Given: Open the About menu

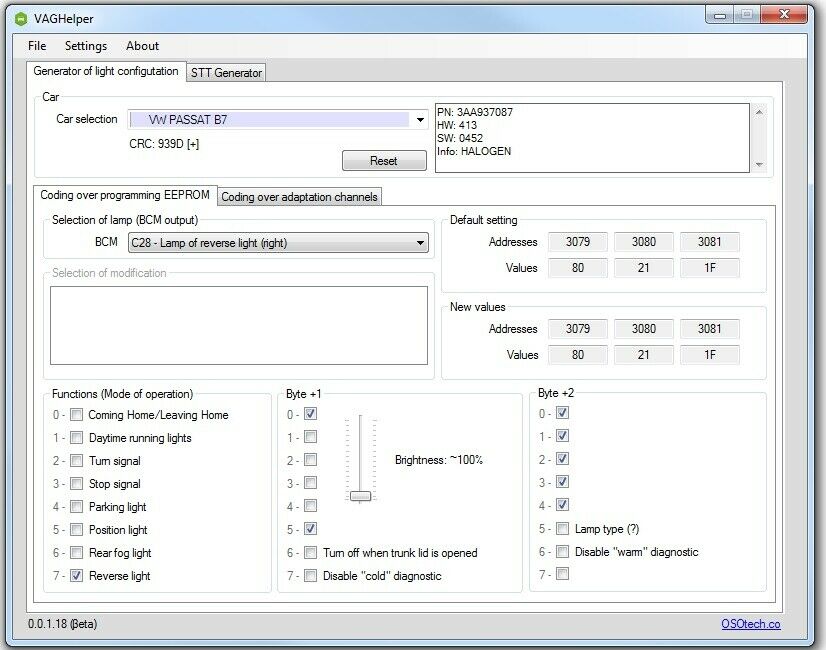Looking at the screenshot, I should click(x=142, y=46).
